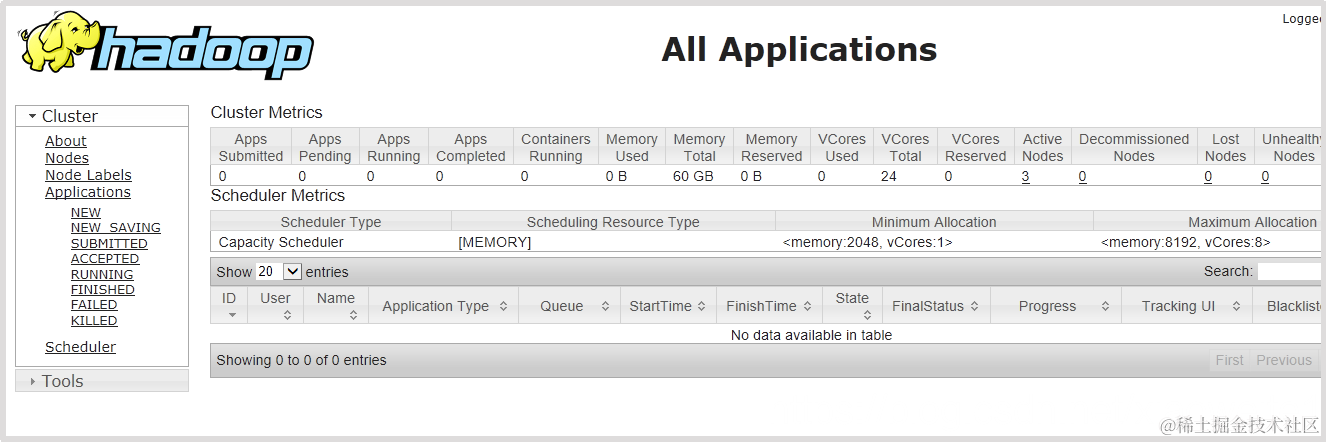1326x442 pixels.
Task: Filter applications by FAILED state
Action: point(94,305)
